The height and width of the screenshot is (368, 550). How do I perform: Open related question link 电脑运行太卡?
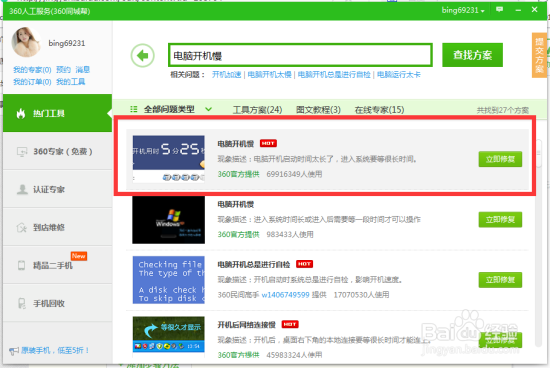(x=398, y=75)
